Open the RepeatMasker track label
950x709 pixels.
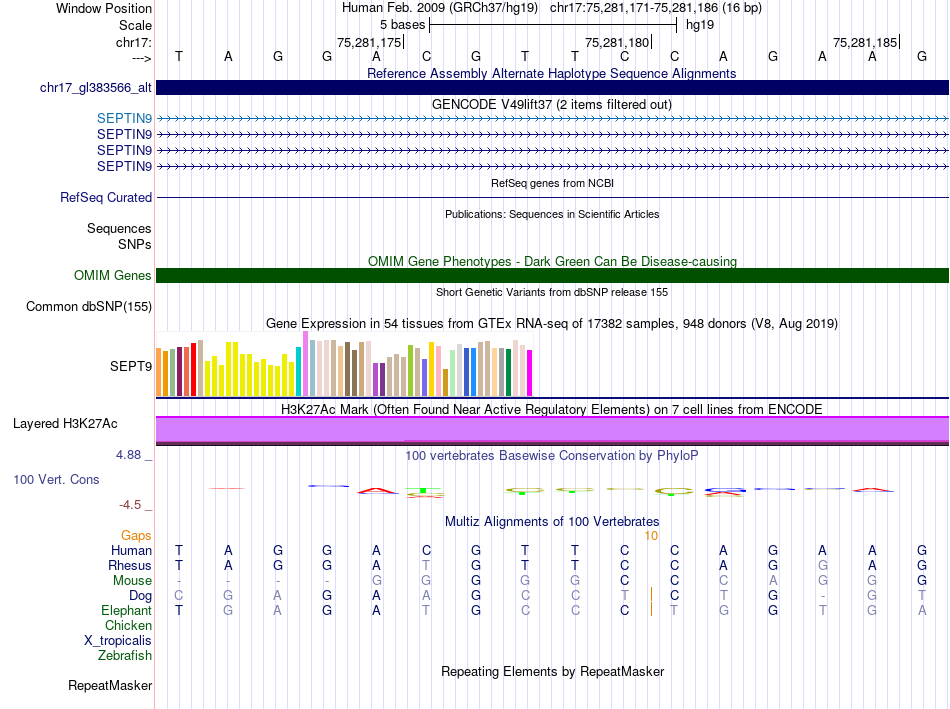tap(110, 686)
